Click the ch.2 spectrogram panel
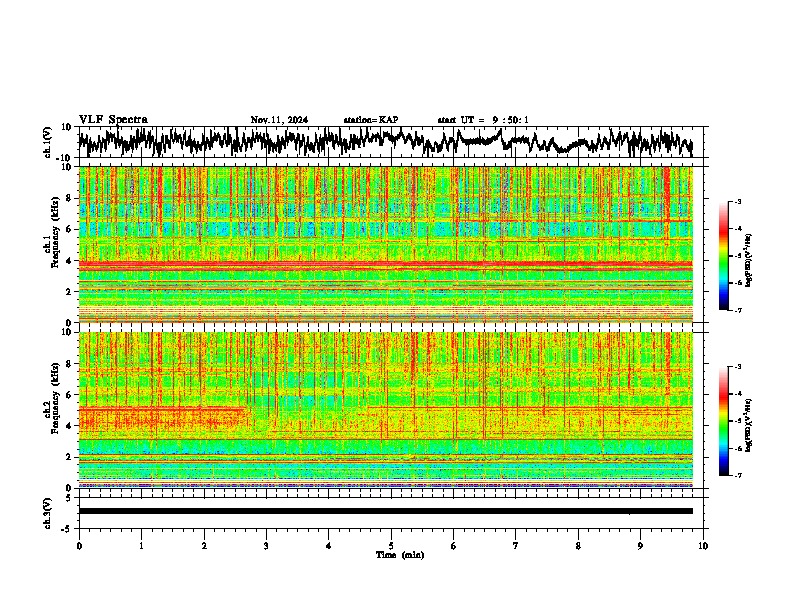Image resolution: width=792 pixels, height=612 pixels. click(385, 410)
